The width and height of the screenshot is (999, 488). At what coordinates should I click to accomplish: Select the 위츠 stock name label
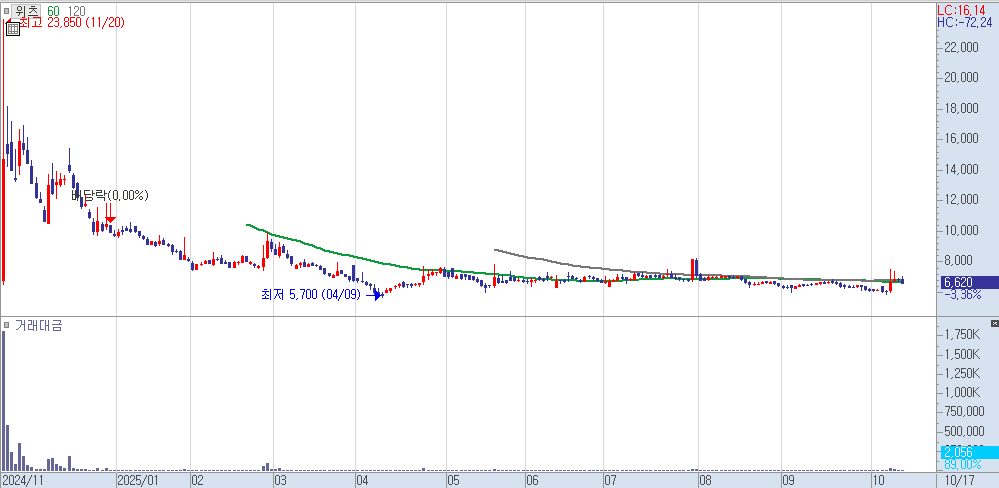pyautogui.click(x=26, y=10)
